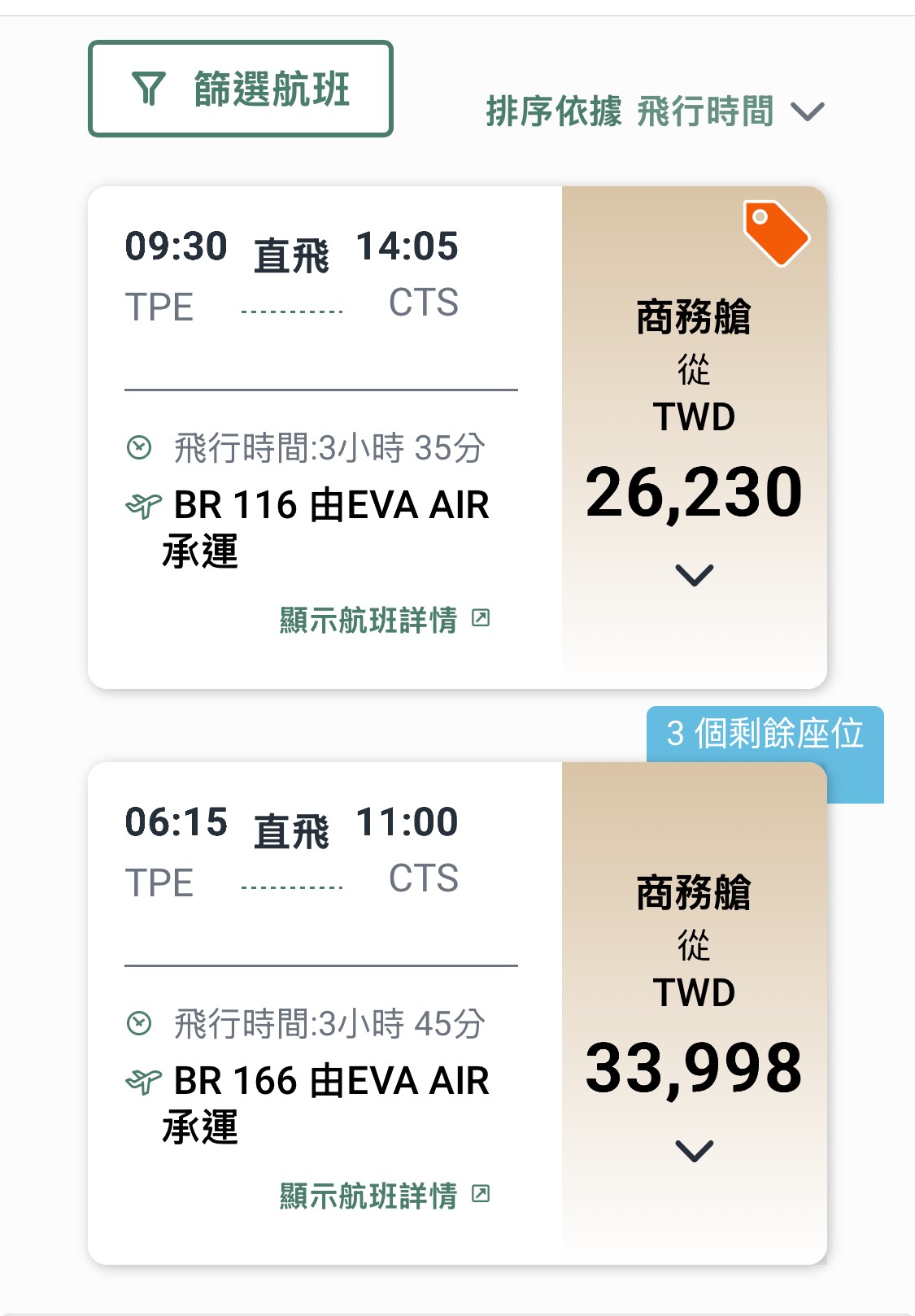Click the sort dropdown chevron arrow
The height and width of the screenshot is (1316, 915).
(x=808, y=111)
